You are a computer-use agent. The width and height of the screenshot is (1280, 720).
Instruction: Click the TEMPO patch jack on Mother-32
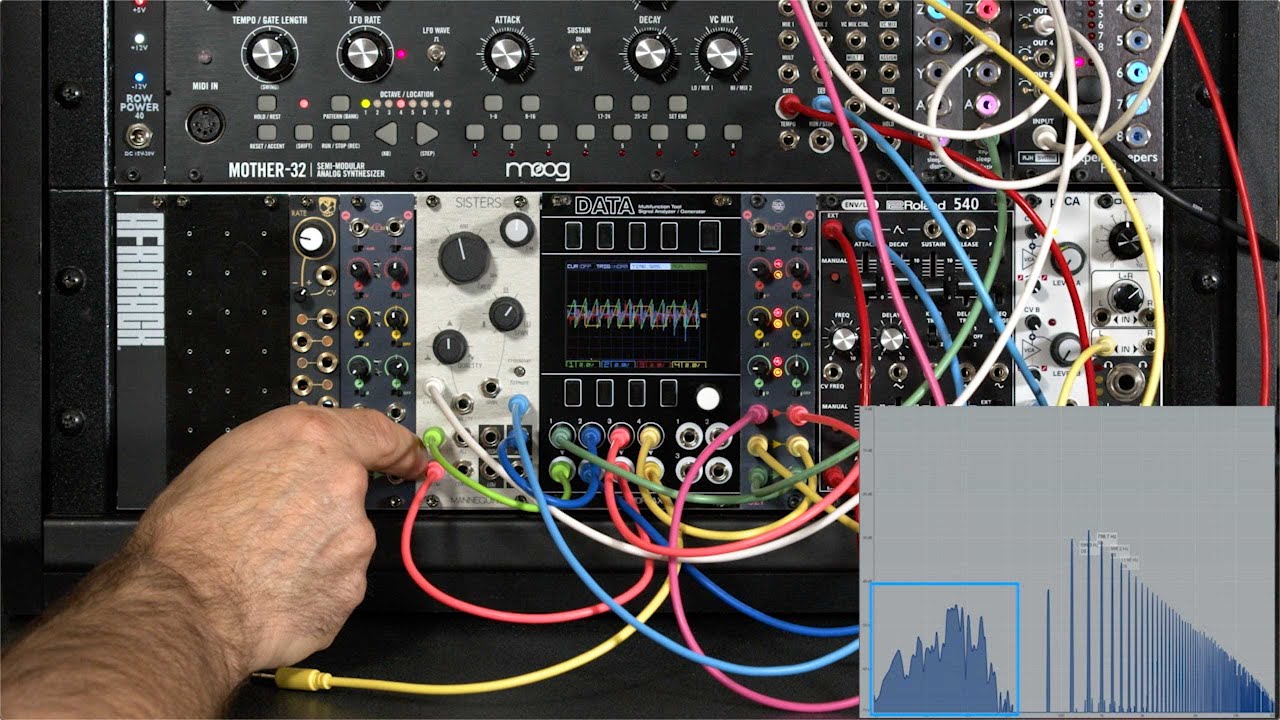790,139
